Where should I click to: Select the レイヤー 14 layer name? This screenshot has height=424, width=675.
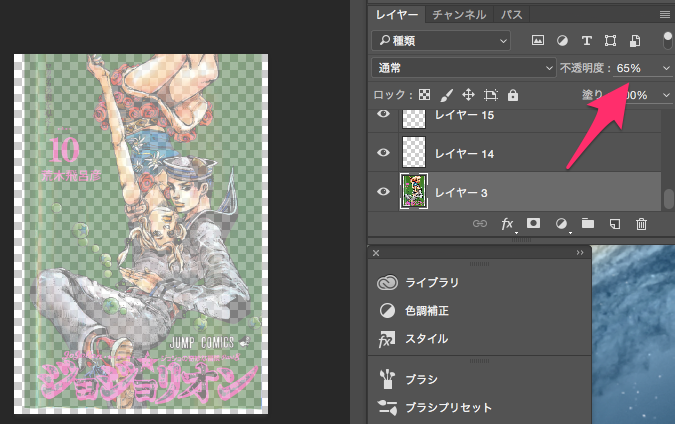point(464,154)
